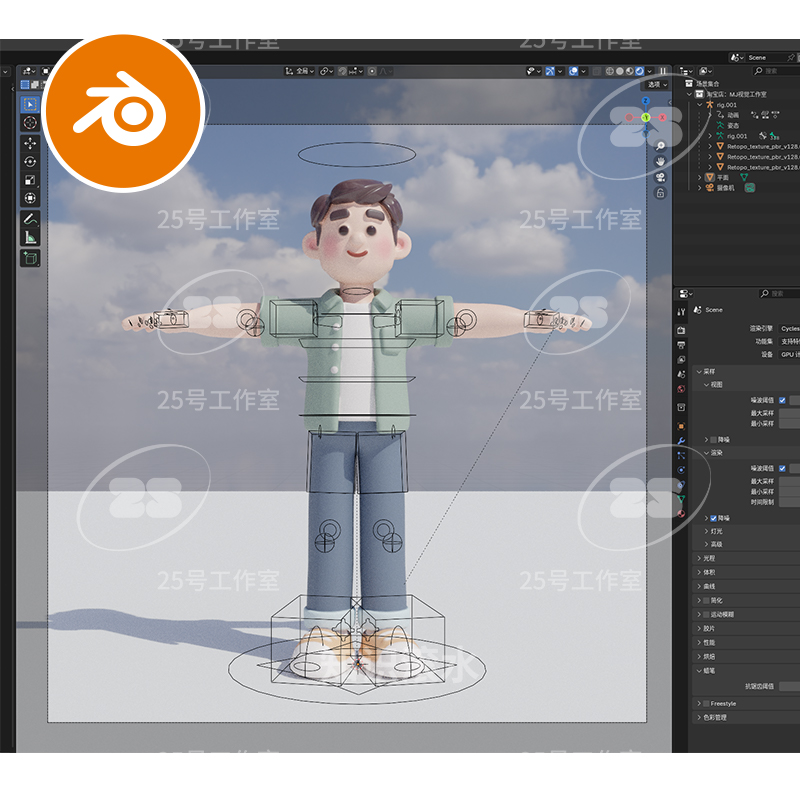Select the first Retopo_texture_pbr_v128 mesh in outliner

point(745,145)
